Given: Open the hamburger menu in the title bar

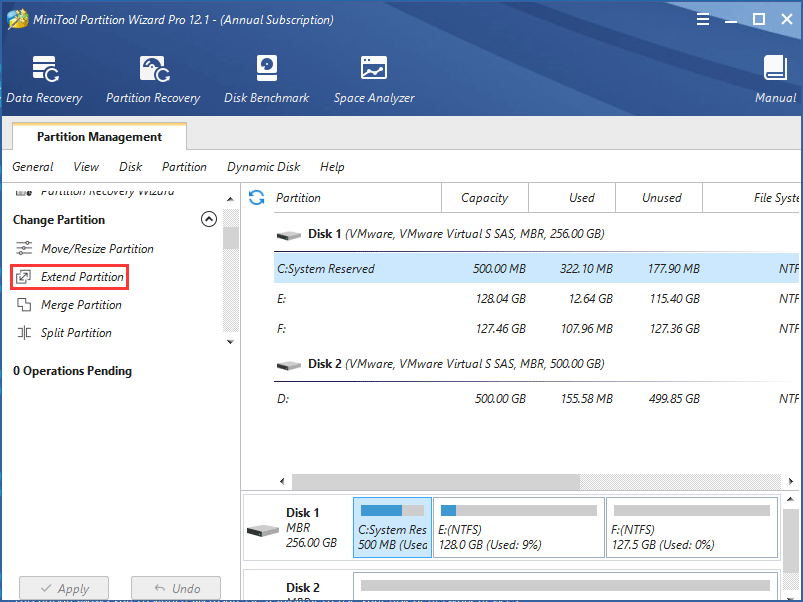Looking at the screenshot, I should 703,19.
